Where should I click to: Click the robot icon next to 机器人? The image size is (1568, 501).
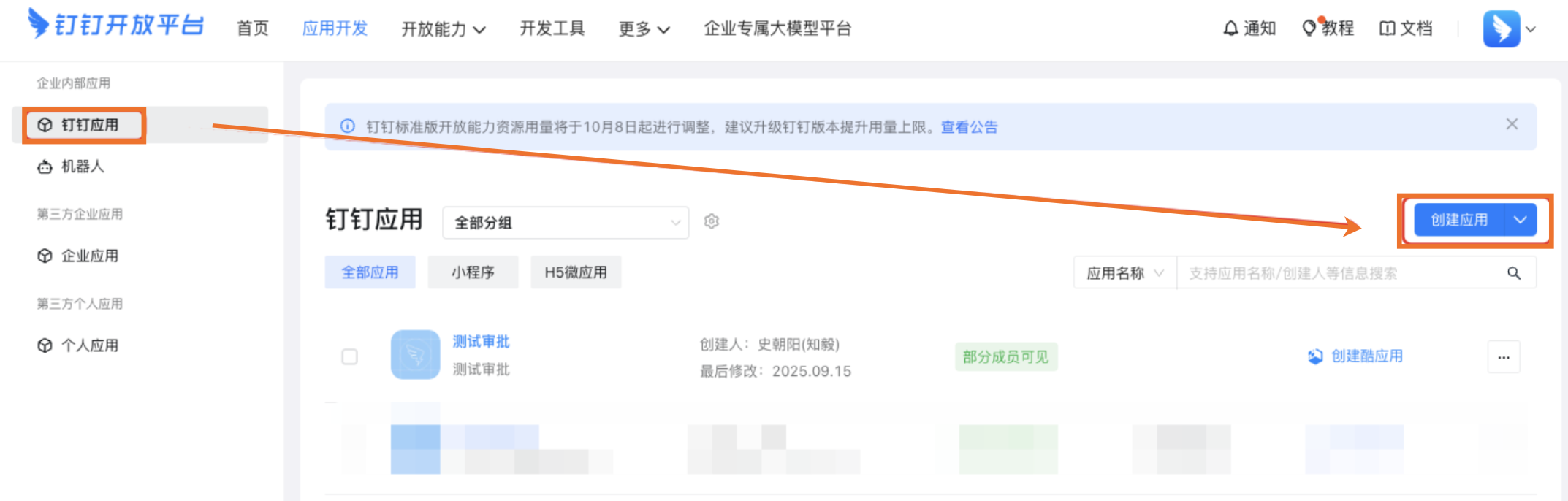coord(45,167)
